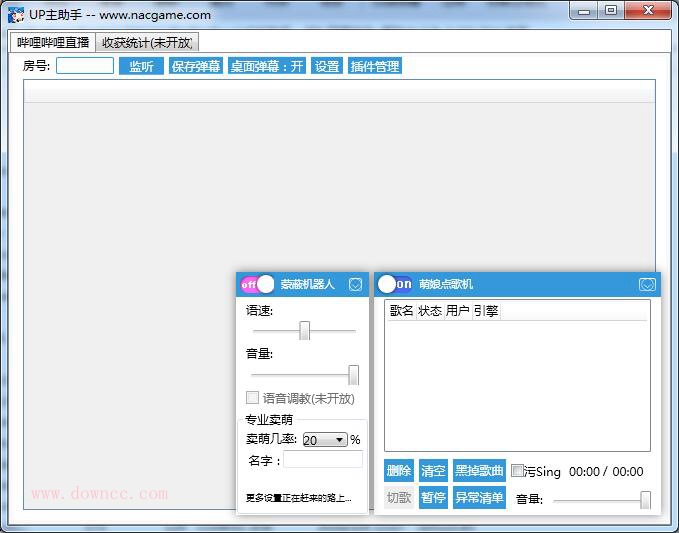Collapse the 卖萌机器人 panel with its chevron icon
The image size is (679, 533).
pos(355,285)
